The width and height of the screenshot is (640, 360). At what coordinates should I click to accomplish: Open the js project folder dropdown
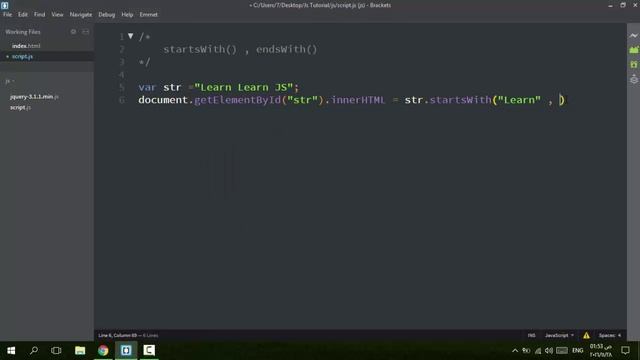pyautogui.click(x=10, y=81)
